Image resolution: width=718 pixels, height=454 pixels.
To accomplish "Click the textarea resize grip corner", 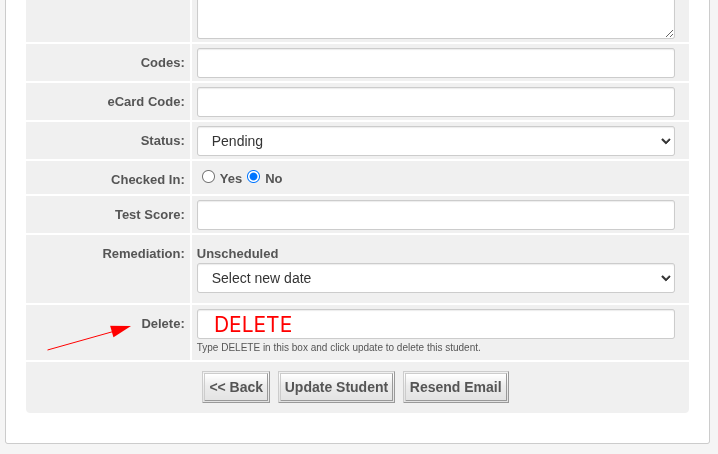I will [669, 33].
